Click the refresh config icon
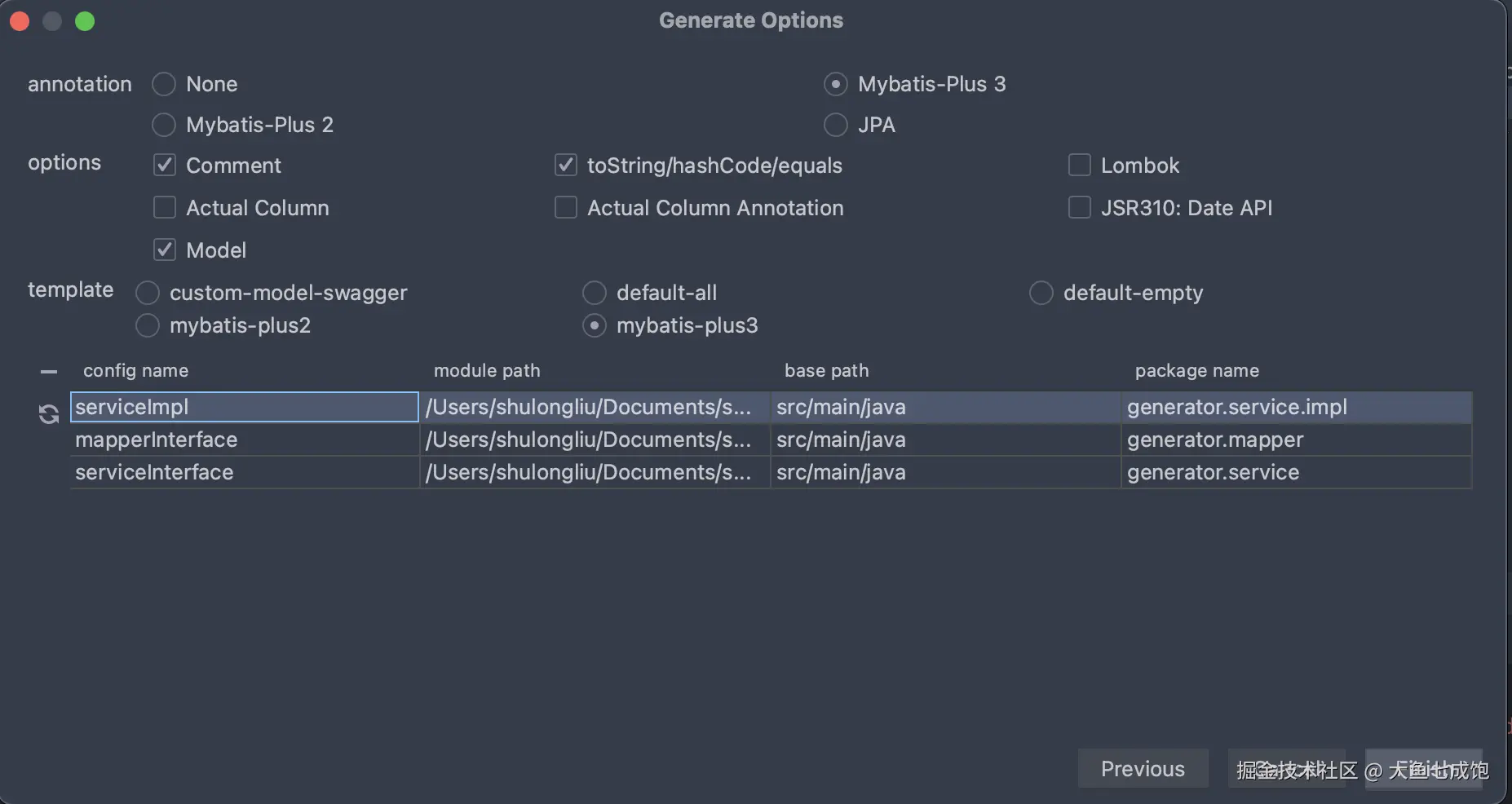Viewport: 1512px width, 804px height. tap(49, 414)
